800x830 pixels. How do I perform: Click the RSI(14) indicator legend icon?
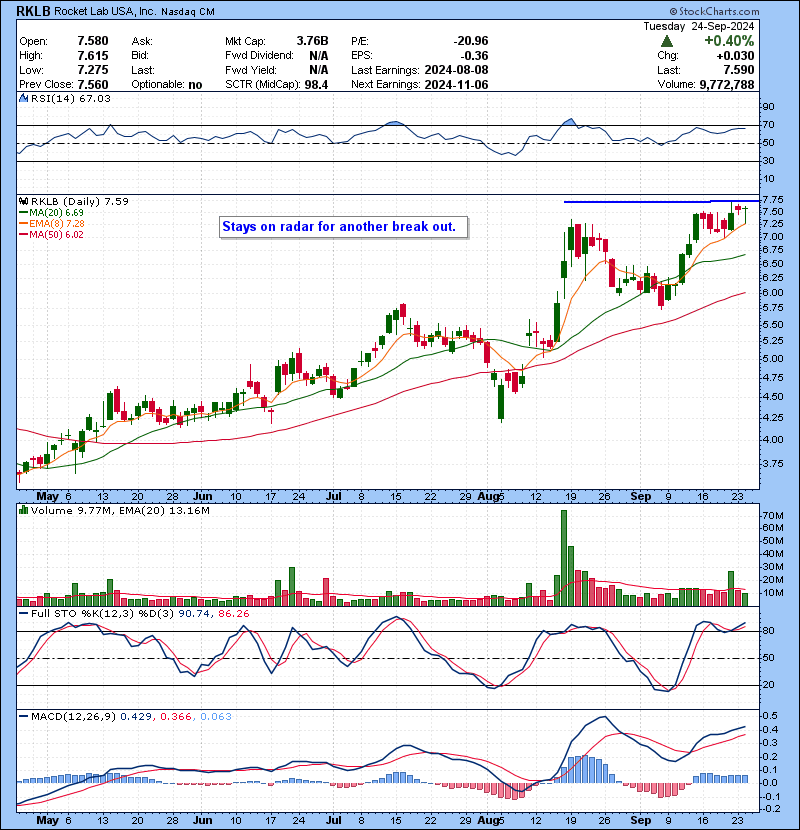pos(23,98)
